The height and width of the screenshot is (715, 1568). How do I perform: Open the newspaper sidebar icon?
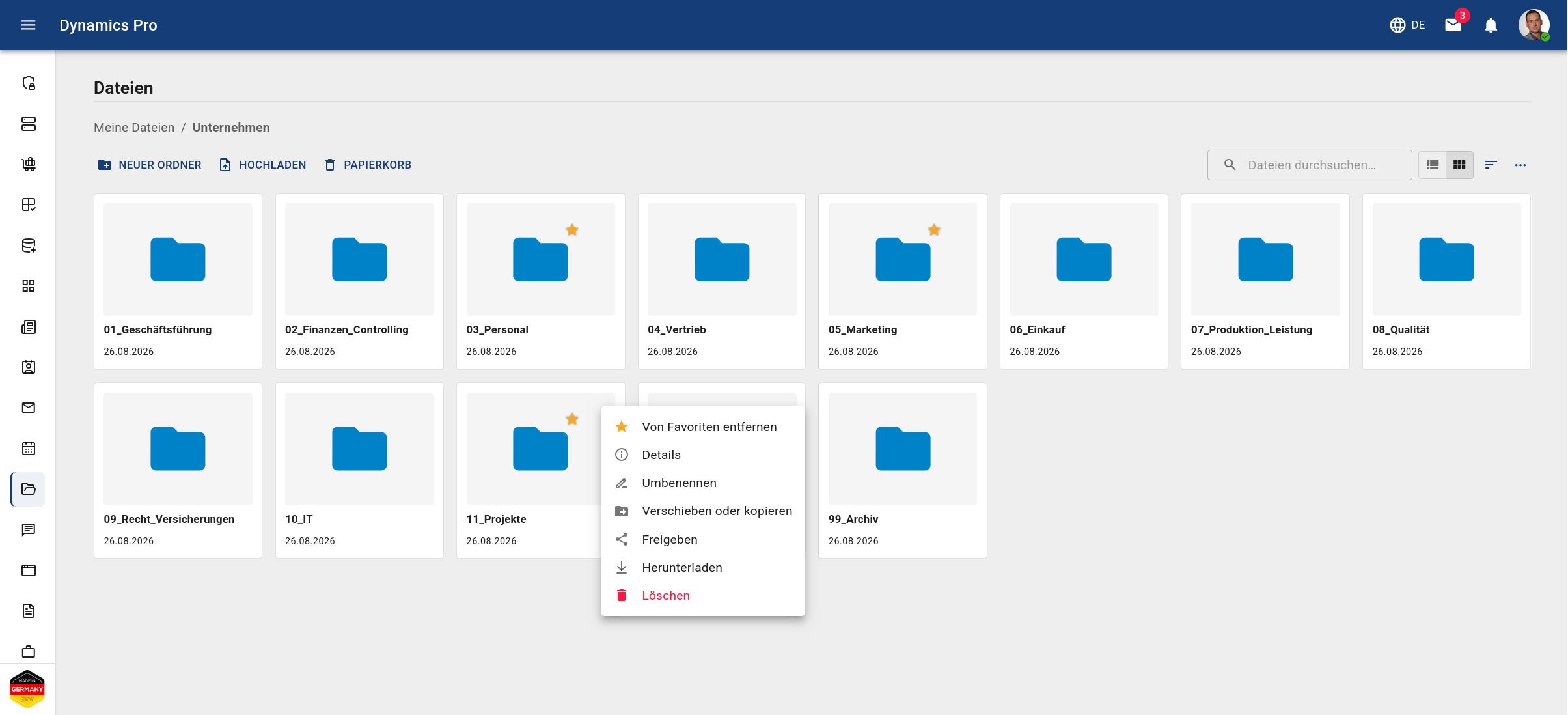tap(29, 327)
